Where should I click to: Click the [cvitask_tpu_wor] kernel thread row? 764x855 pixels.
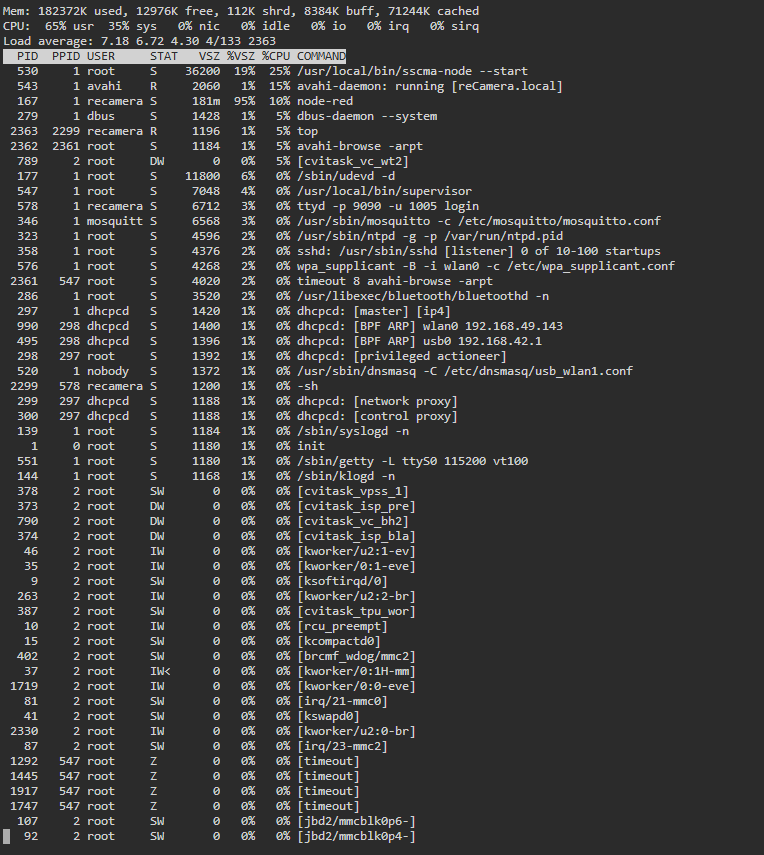click(213, 611)
